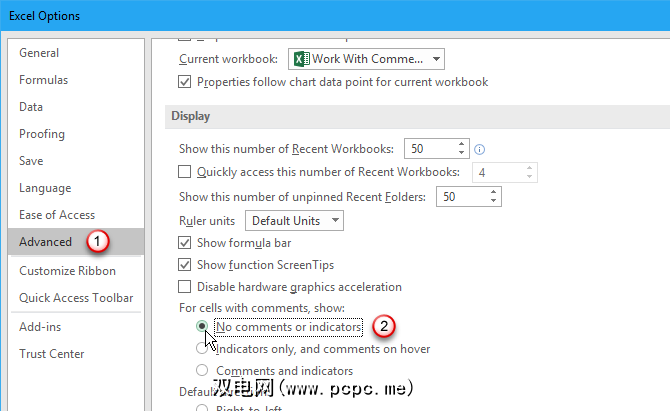Decrease unpinned Recent Folders spinner value
Screen dimensions: 670x411
[493, 201]
